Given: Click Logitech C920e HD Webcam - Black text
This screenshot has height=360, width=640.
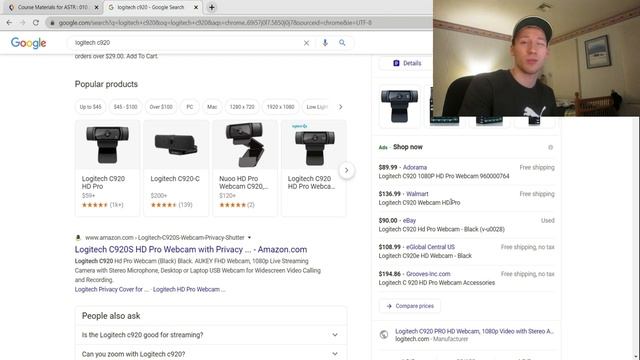Looking at the screenshot, I should pyautogui.click(x=425, y=256).
